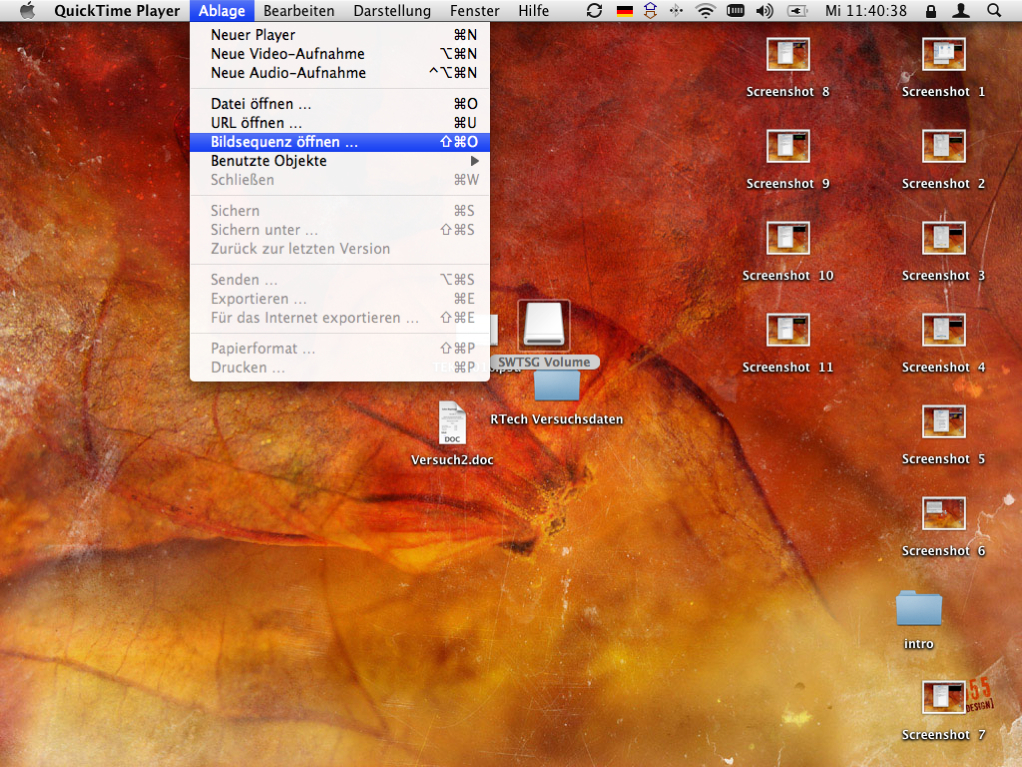Open Spotlight search magnifier
The height and width of the screenshot is (767, 1022).
pyautogui.click(x=994, y=10)
